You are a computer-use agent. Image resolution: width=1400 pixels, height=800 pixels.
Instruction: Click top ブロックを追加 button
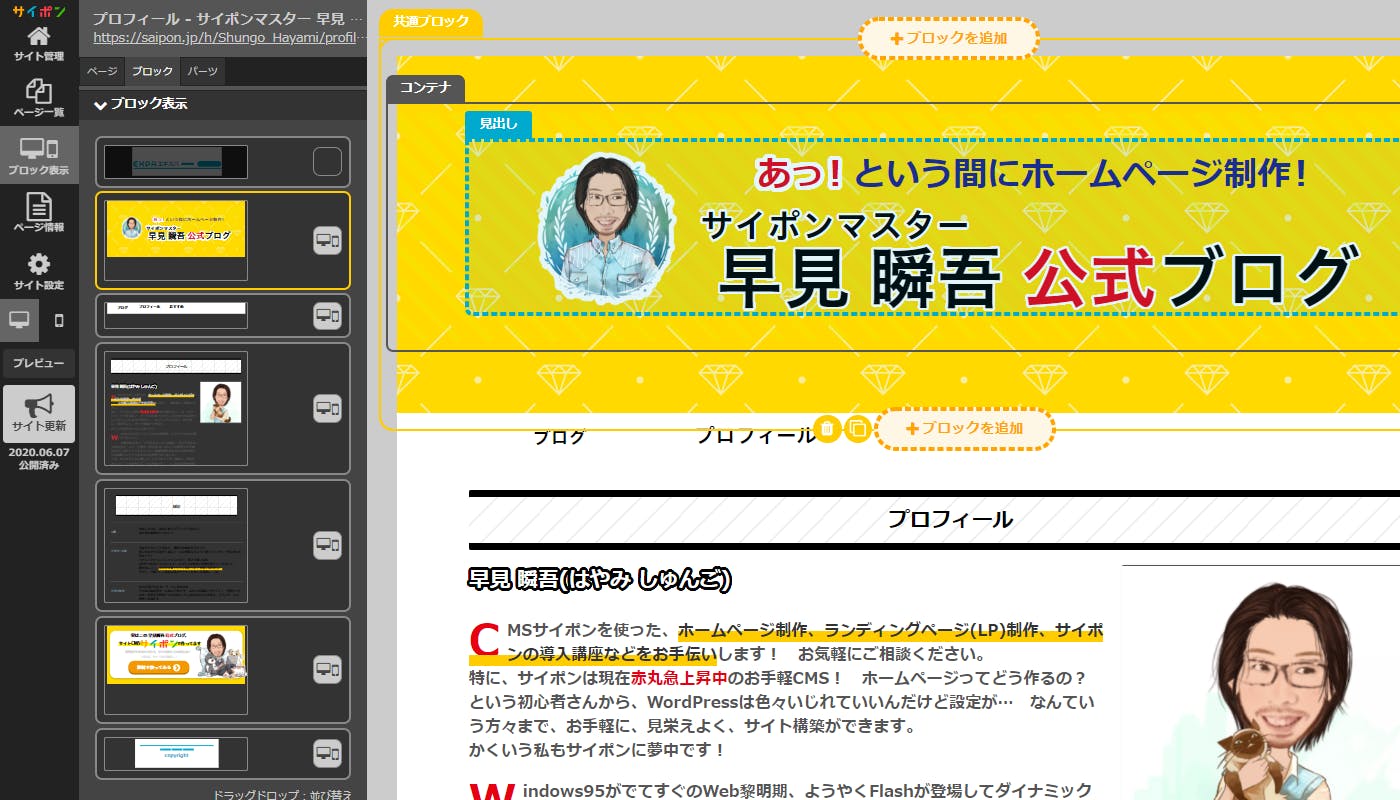tap(948, 39)
